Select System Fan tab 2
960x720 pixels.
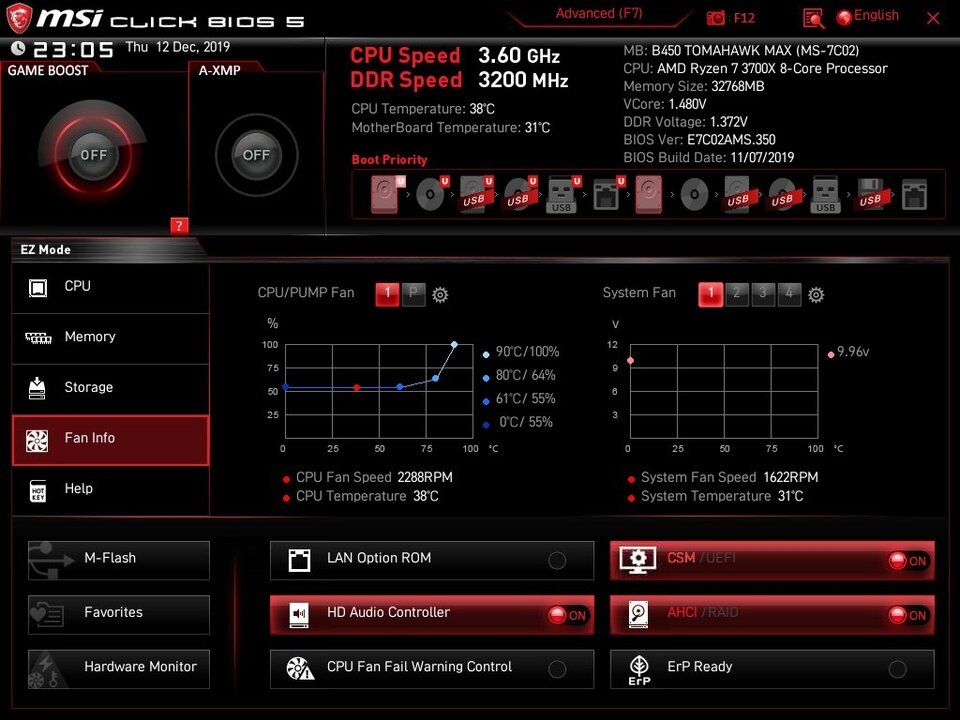(x=737, y=294)
